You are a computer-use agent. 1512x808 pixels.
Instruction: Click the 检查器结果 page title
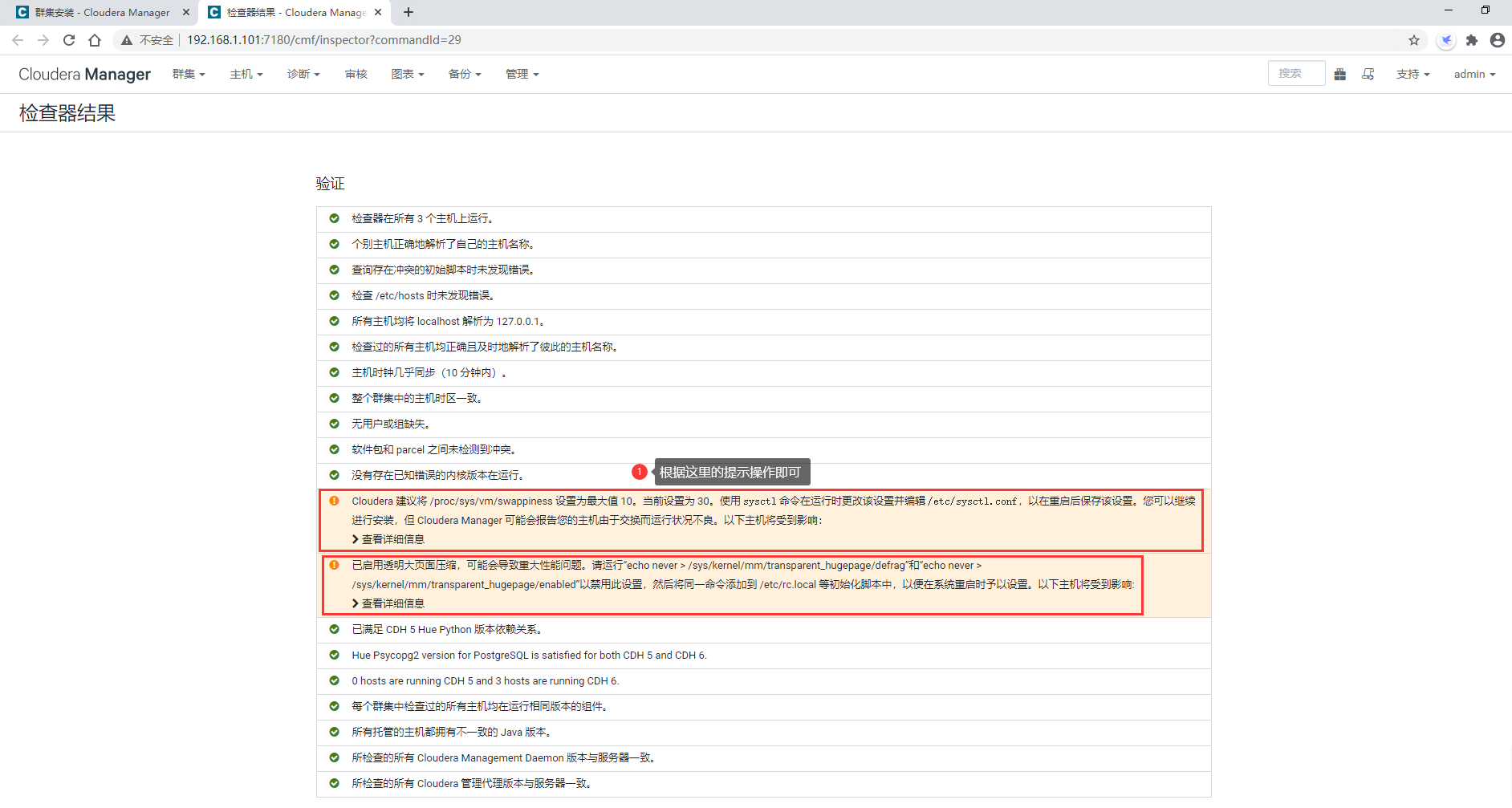(x=67, y=113)
